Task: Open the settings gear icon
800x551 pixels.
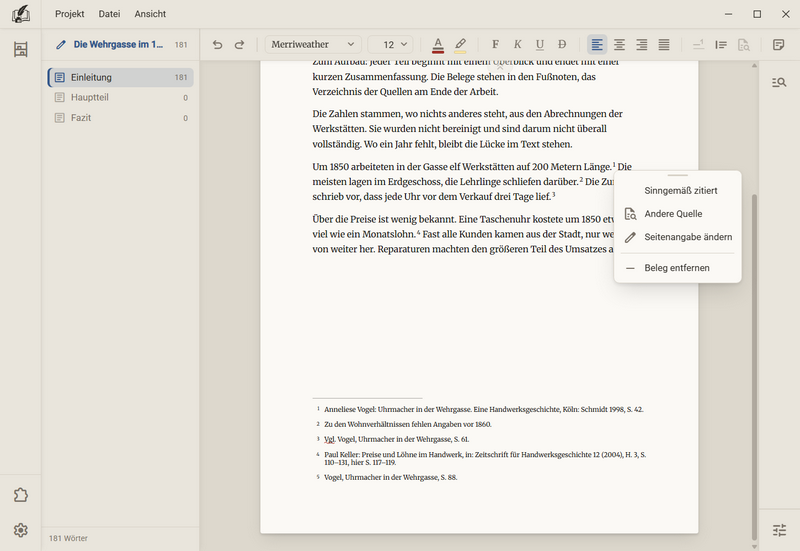Action: point(20,530)
